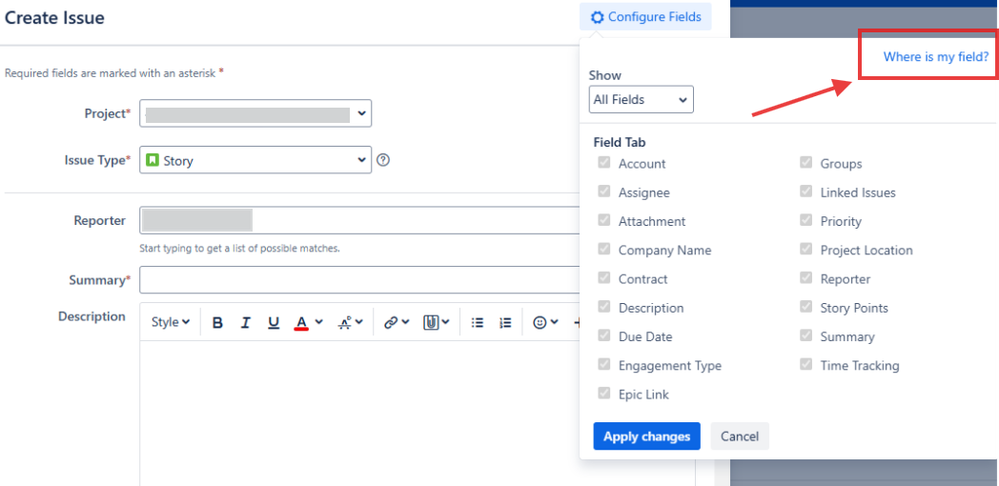Expand the emoji options chevron arrow
Image resolution: width=999 pixels, height=486 pixels.
(x=554, y=322)
